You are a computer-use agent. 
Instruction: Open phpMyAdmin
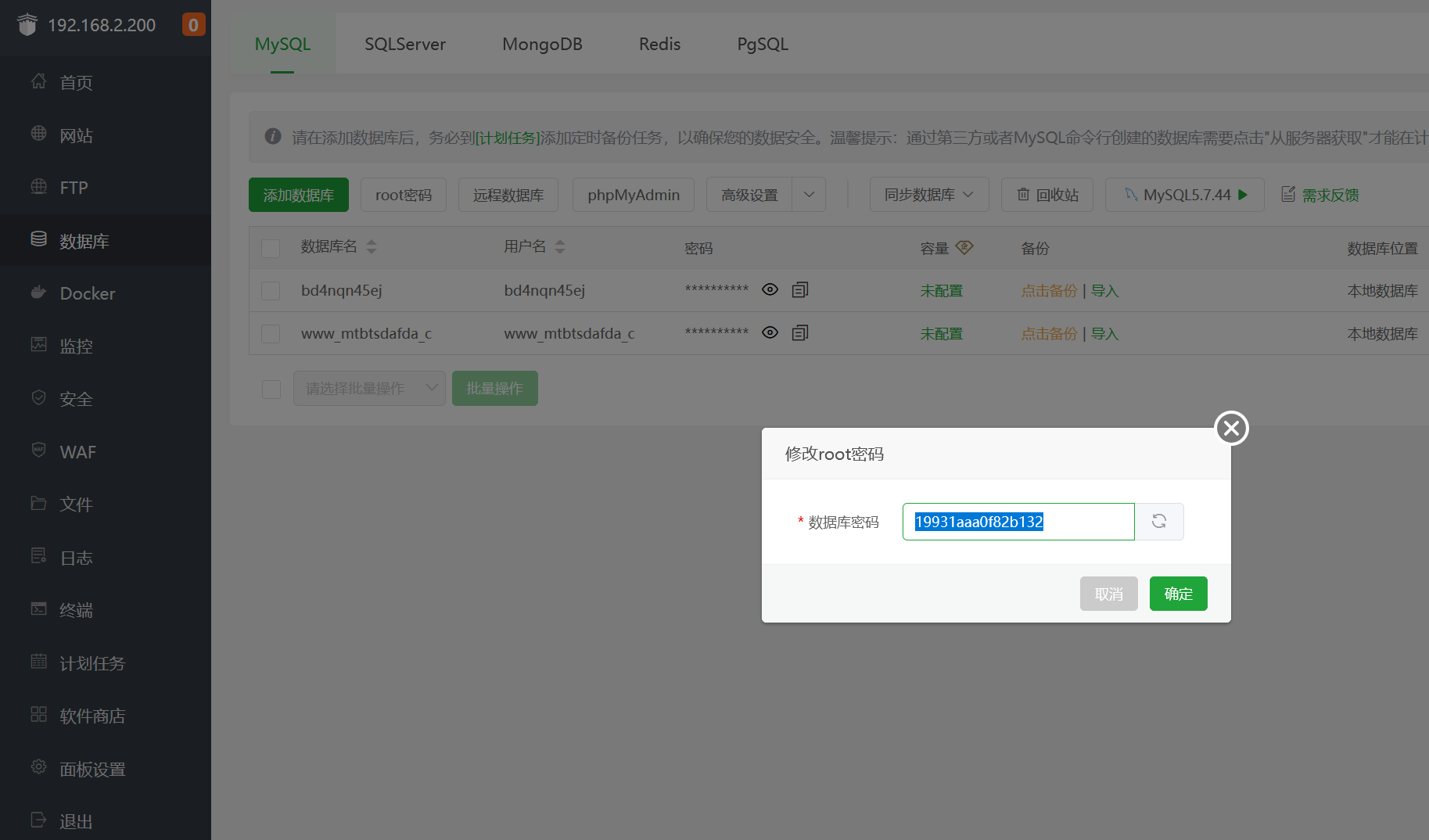click(x=634, y=195)
